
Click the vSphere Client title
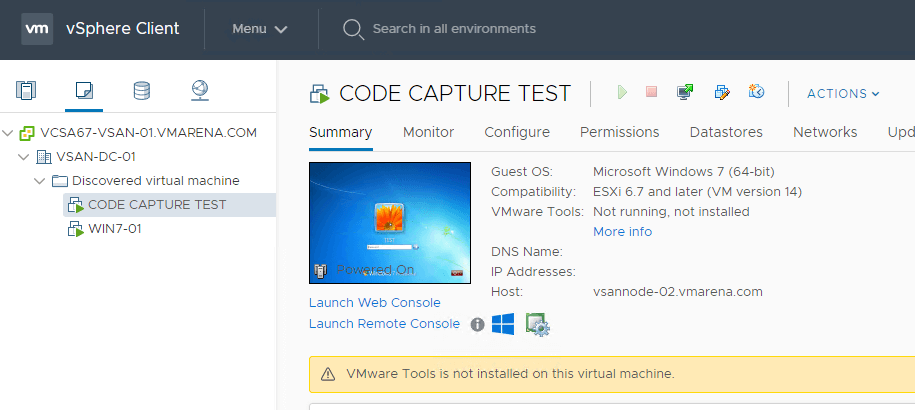(x=123, y=29)
